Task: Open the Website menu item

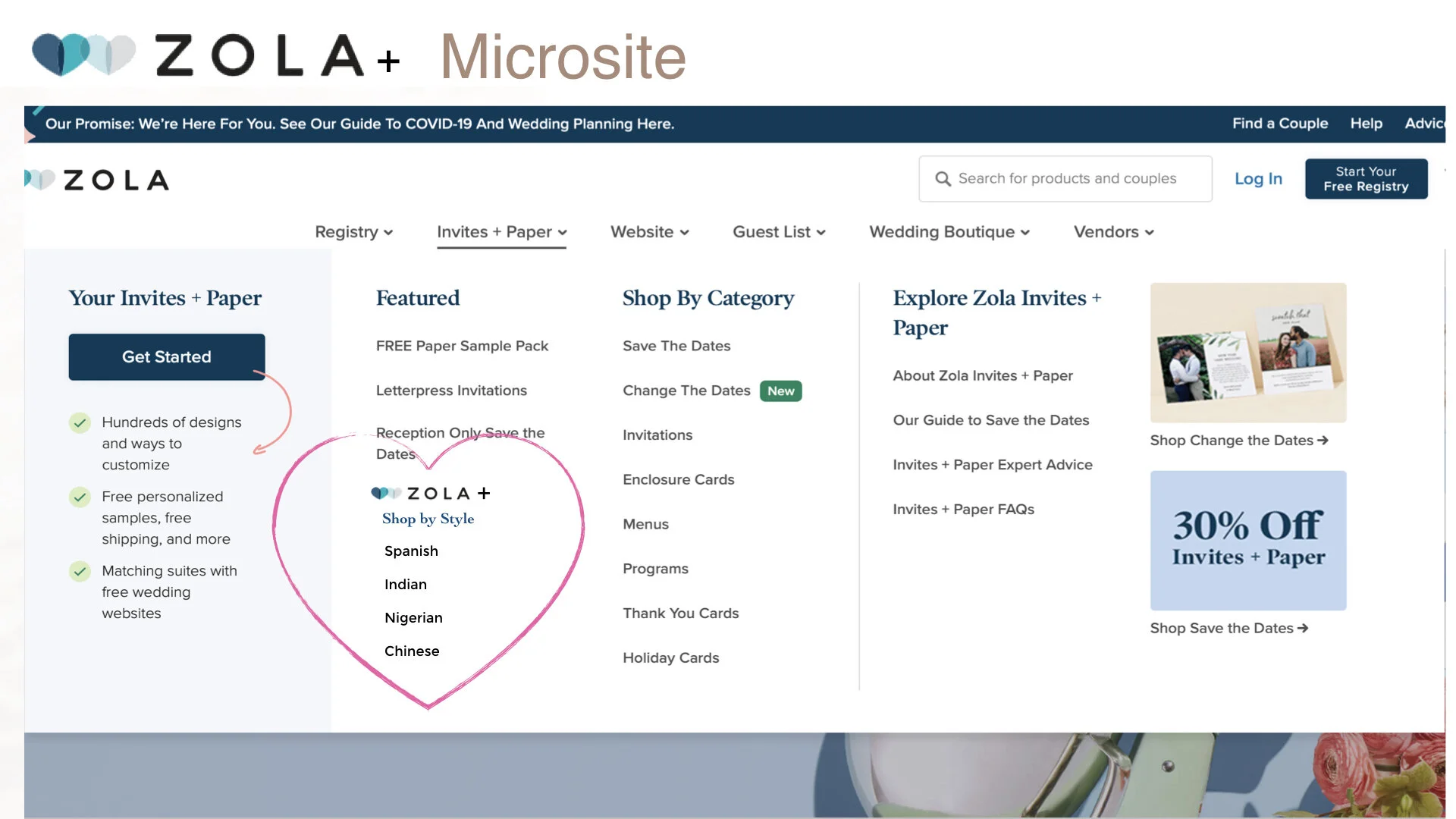Action: point(642,232)
